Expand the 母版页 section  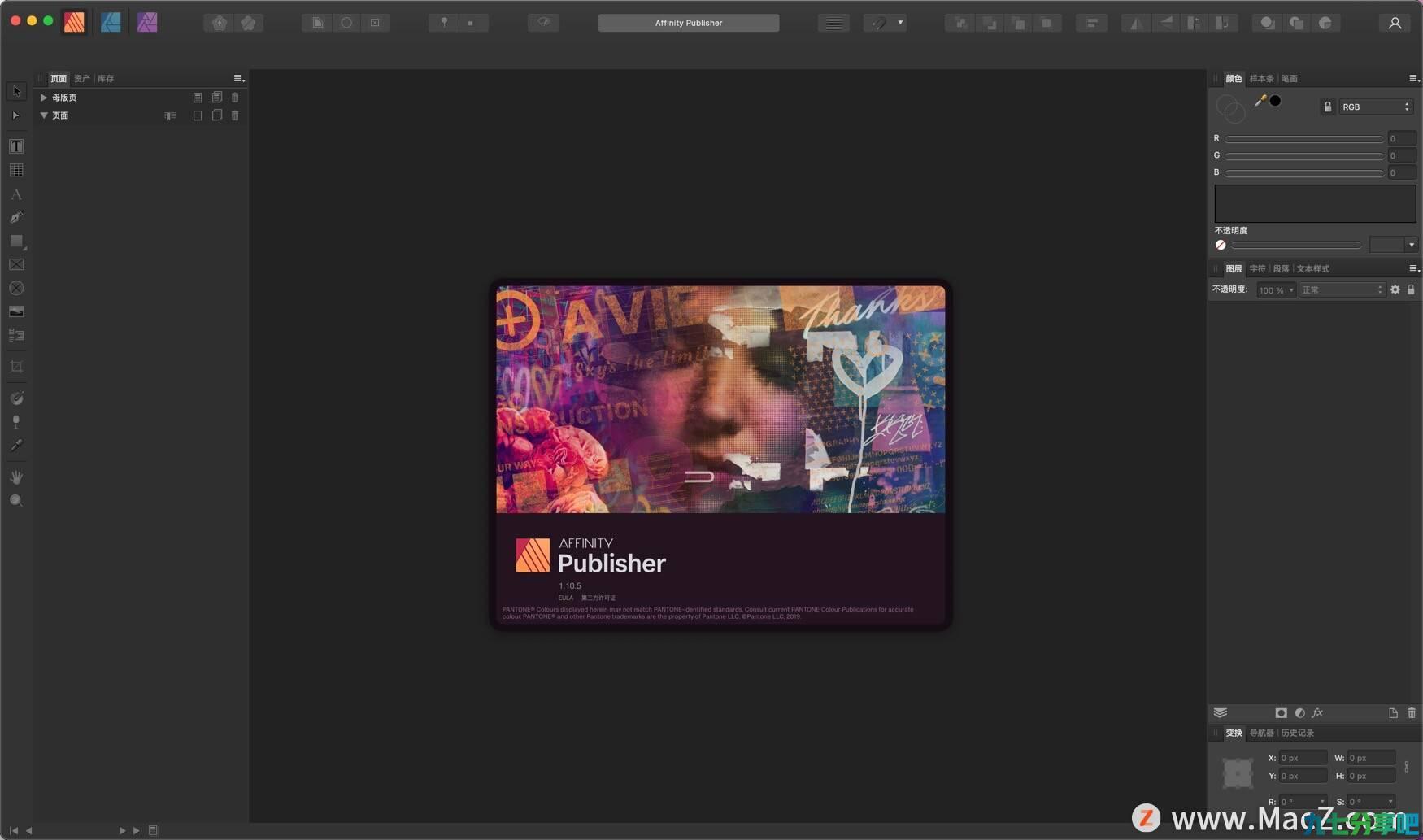coord(44,98)
